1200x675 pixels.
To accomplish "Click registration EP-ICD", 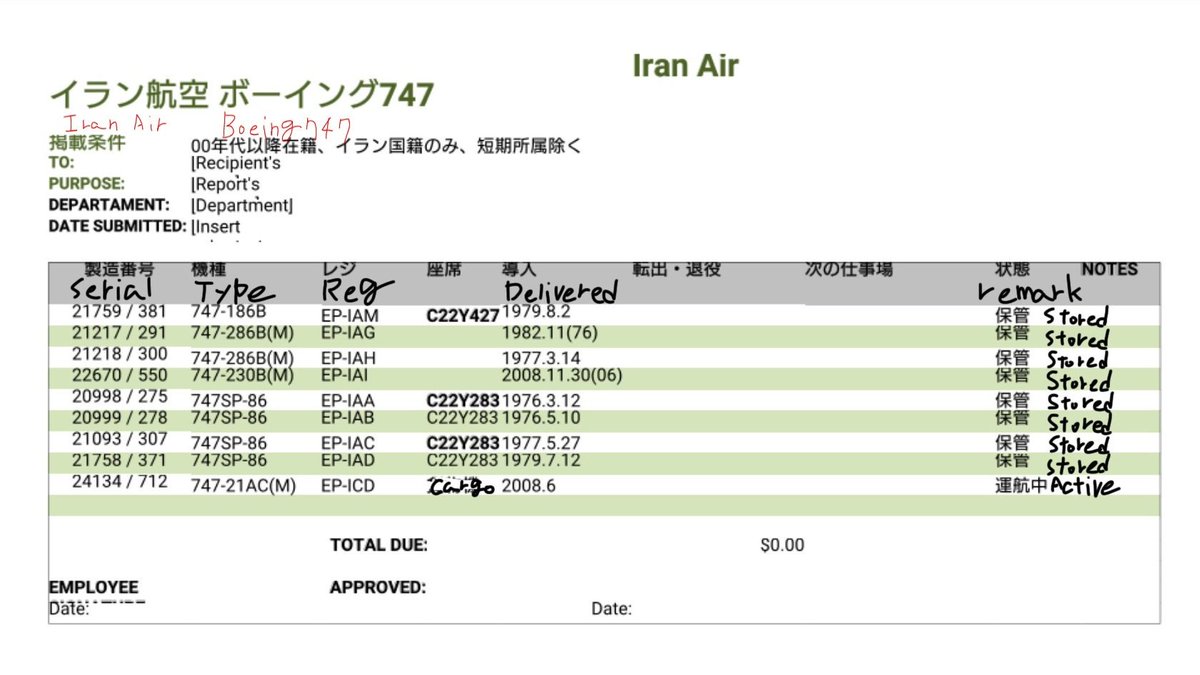I will point(349,488).
